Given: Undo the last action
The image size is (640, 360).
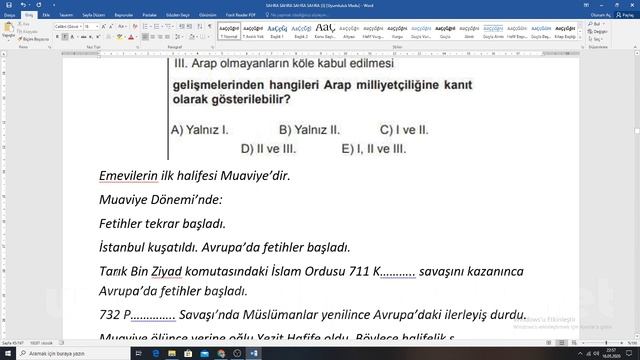Looking at the screenshot, I should [x=23, y=5].
